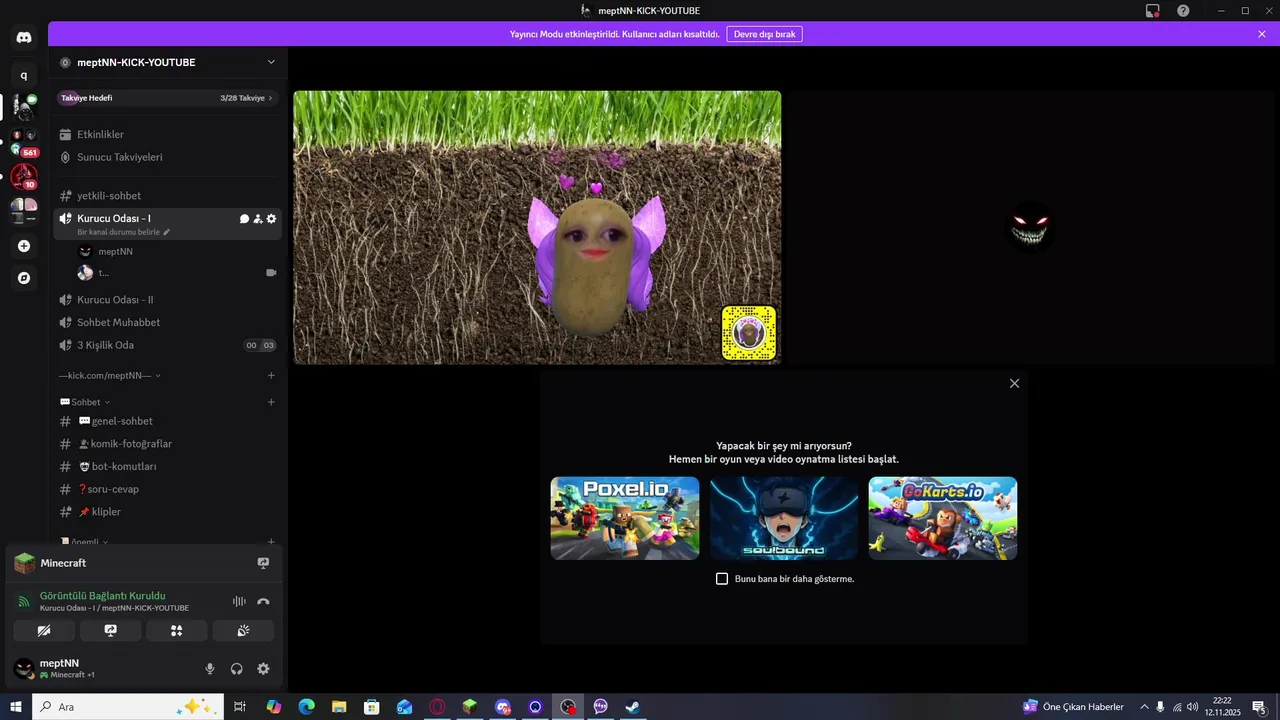Select the server with 561 unread badge
The image size is (1280, 720).
24,141
